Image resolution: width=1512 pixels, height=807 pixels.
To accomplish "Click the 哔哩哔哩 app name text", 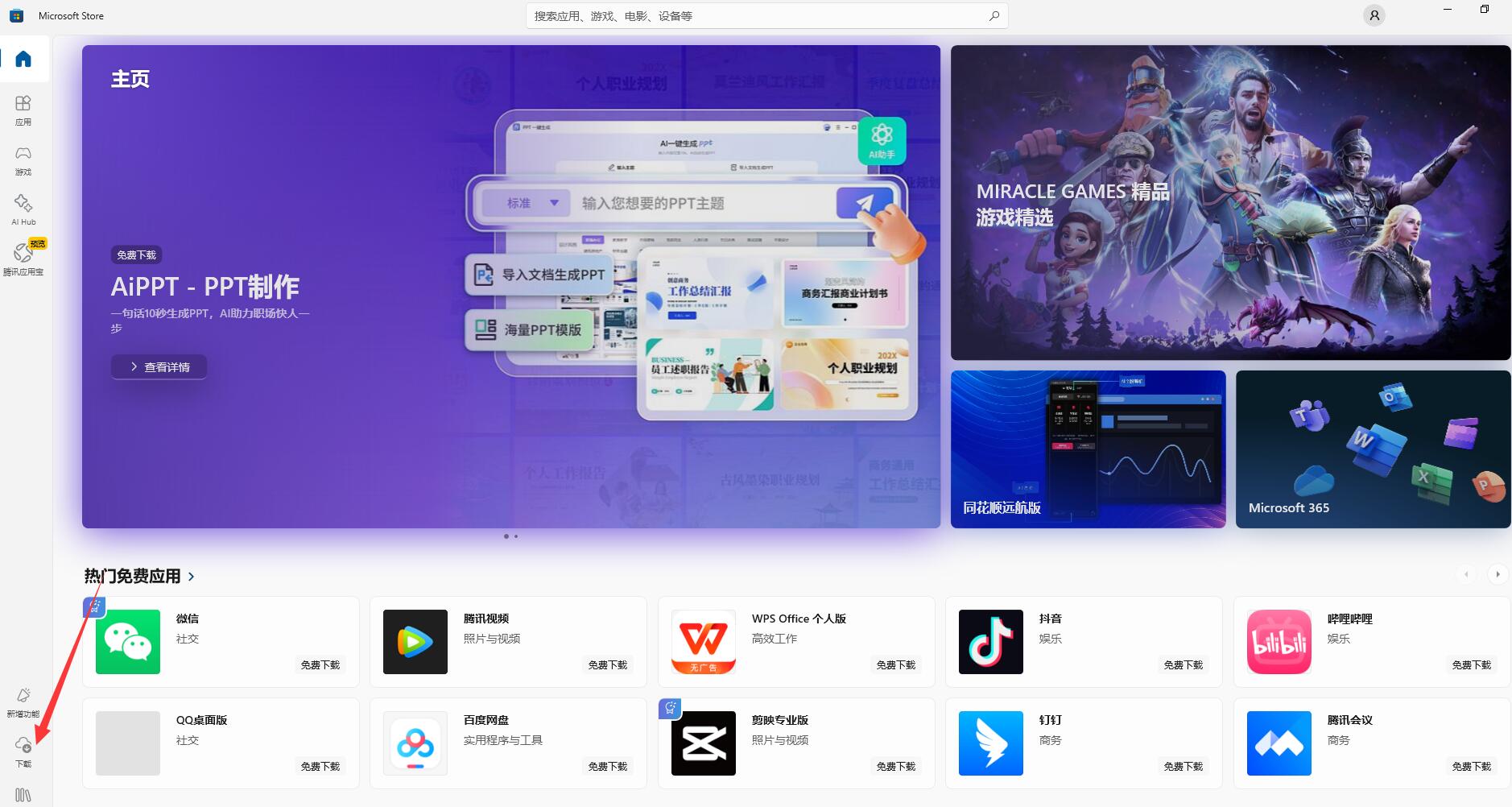I will coord(1350,619).
